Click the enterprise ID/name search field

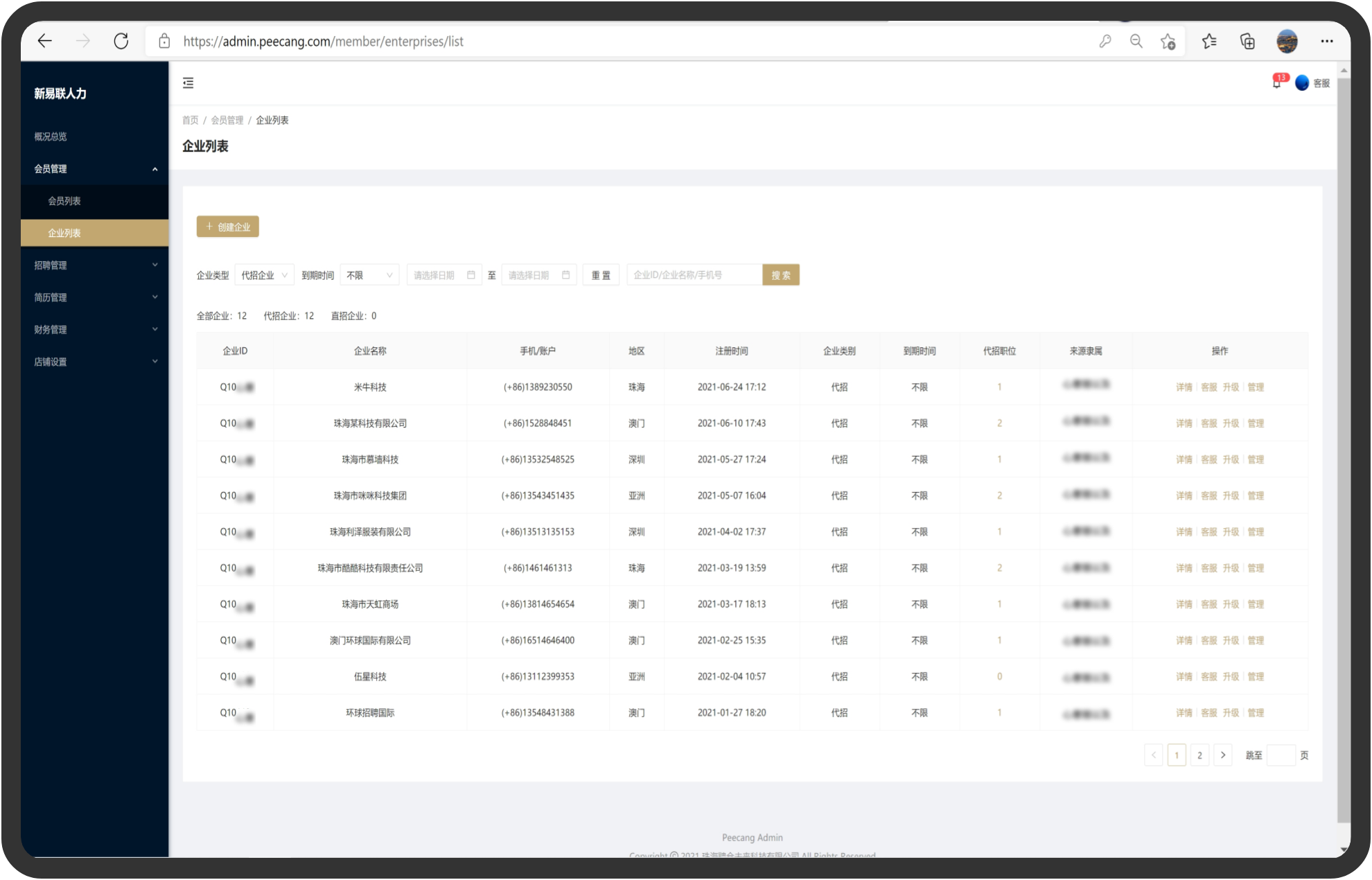point(694,275)
